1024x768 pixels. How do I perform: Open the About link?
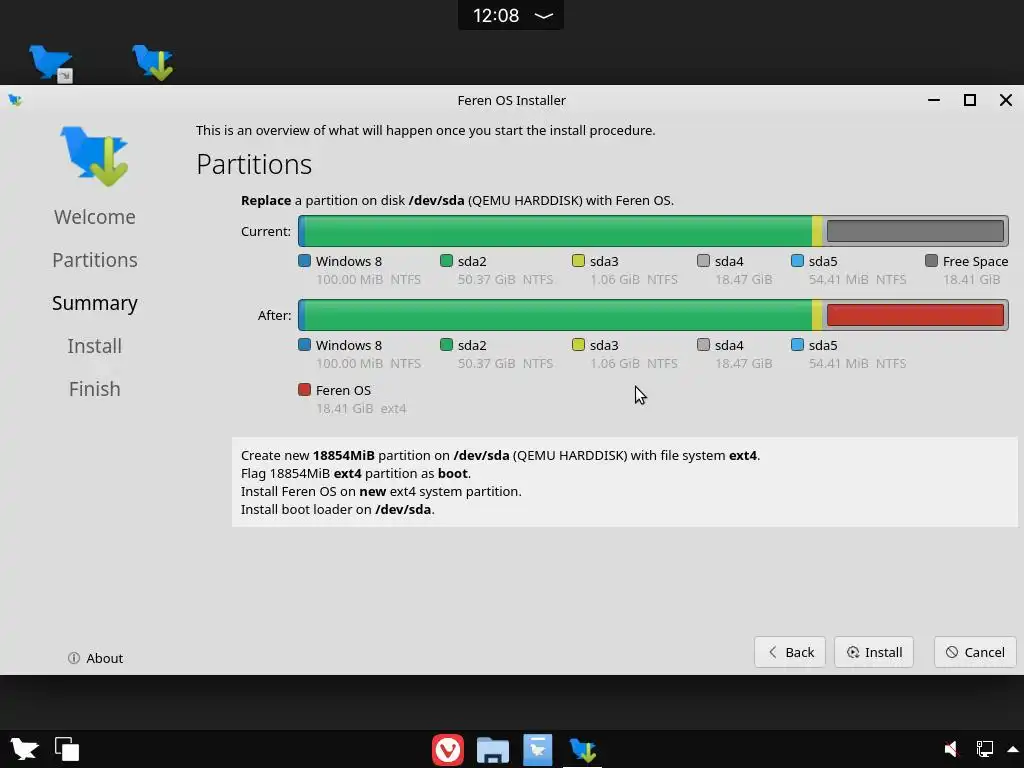[x=95, y=658]
